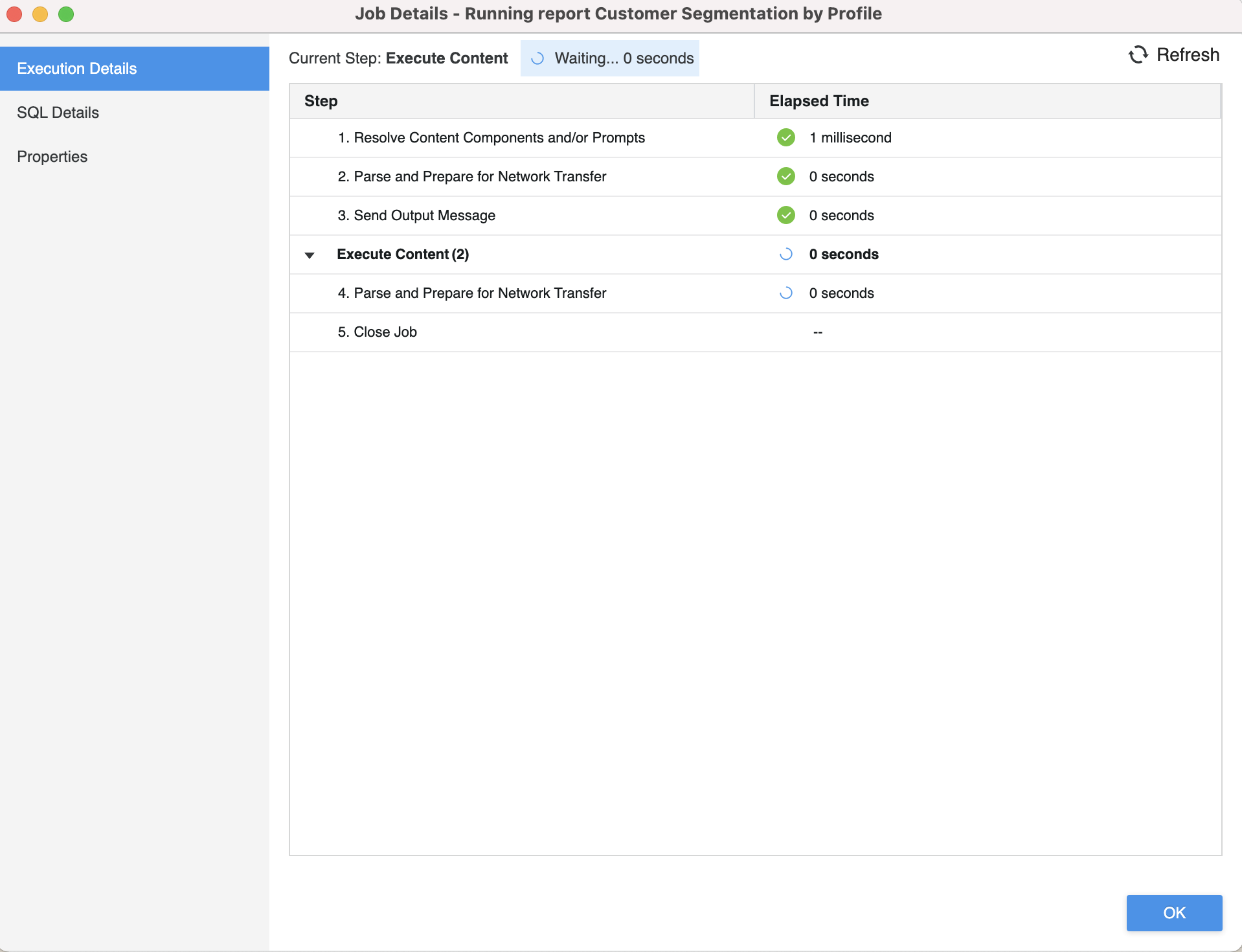Select the Execution Details tab
Image resolution: width=1242 pixels, height=952 pixels.
point(77,69)
